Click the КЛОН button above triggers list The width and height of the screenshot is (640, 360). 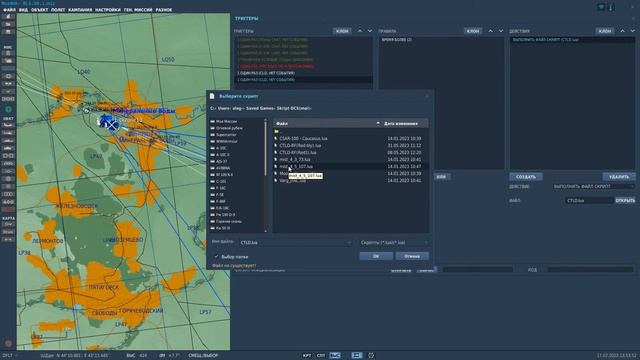point(342,31)
